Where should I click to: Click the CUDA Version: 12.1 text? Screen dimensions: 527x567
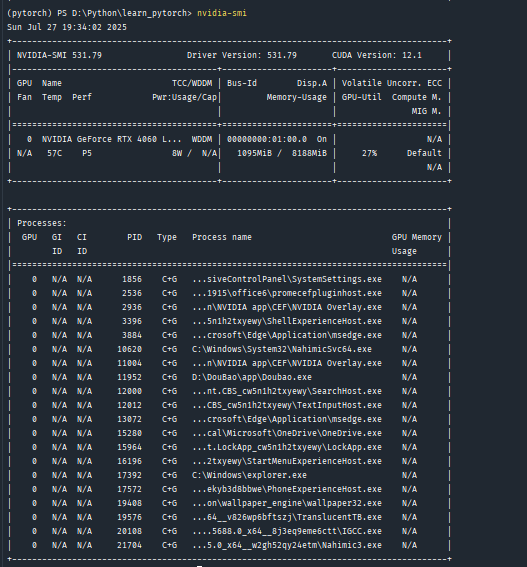(377, 55)
